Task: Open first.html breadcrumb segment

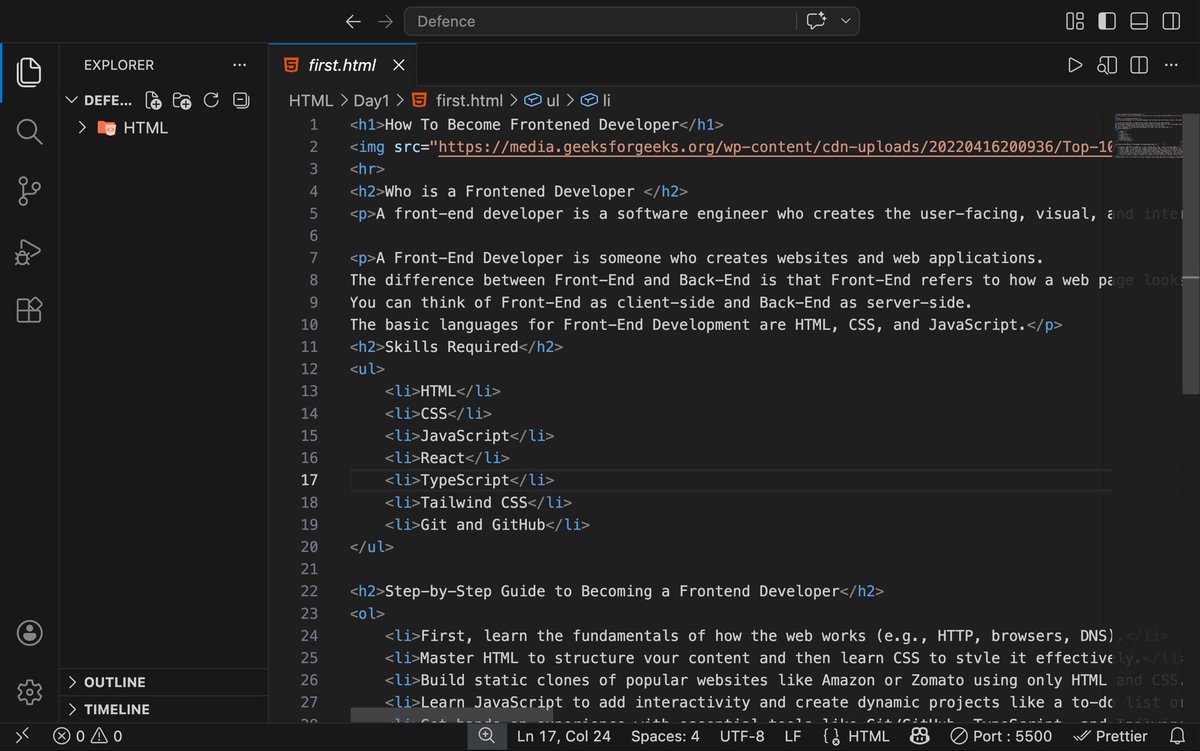Action: coord(459,100)
